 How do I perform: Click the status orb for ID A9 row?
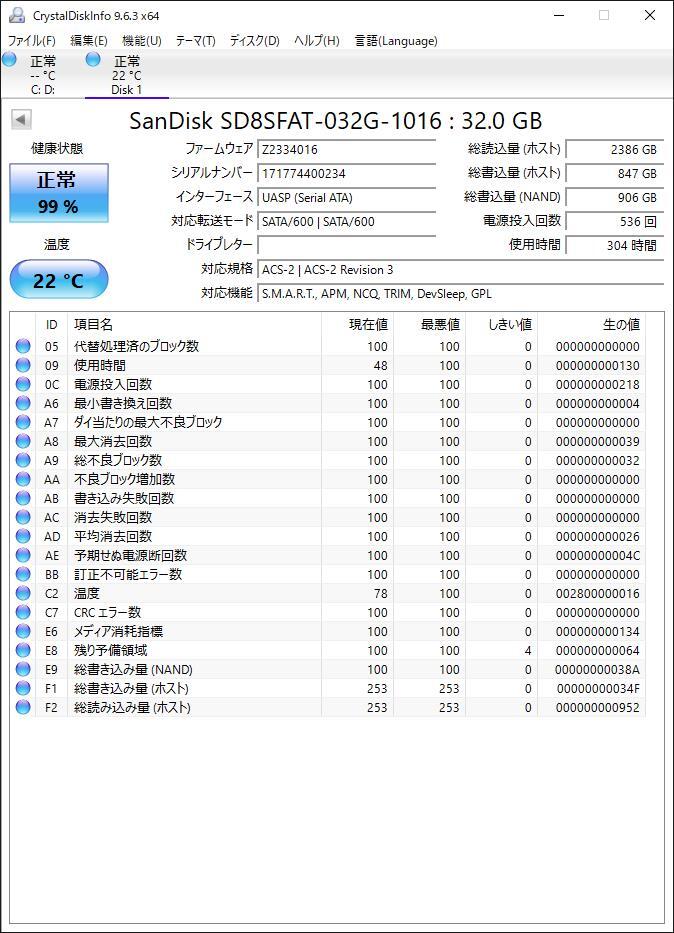click(23, 460)
